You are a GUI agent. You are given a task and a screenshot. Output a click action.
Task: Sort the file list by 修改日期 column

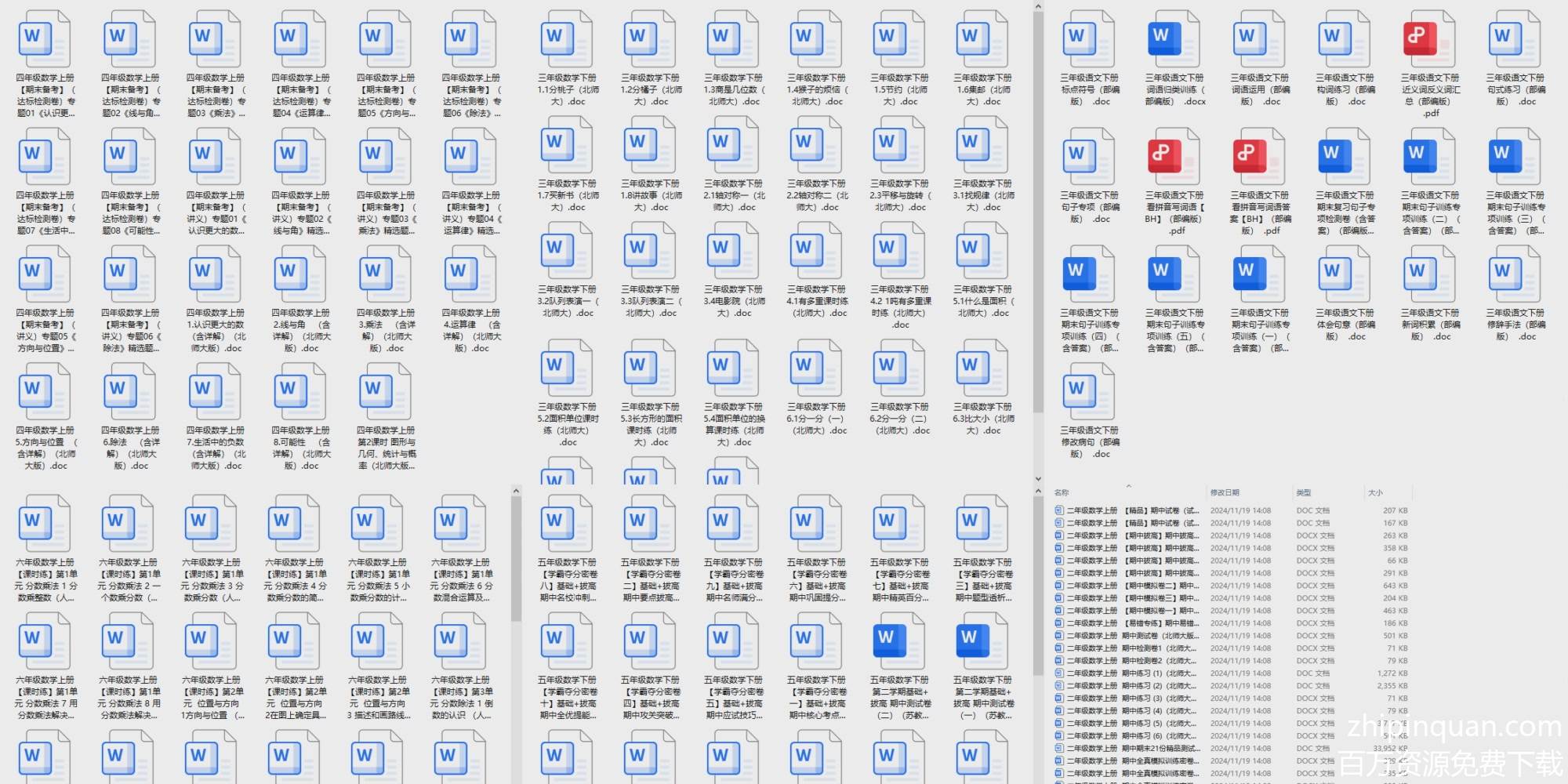(x=1224, y=492)
